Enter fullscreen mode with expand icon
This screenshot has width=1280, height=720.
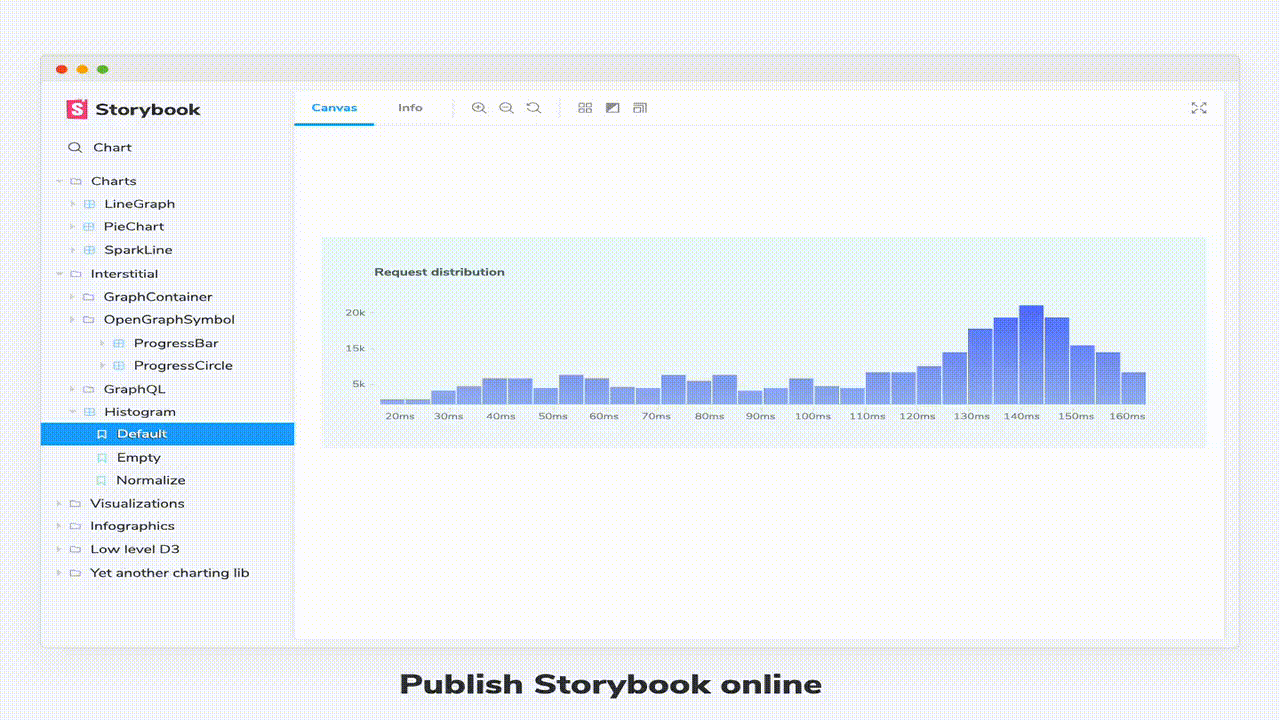click(1199, 108)
